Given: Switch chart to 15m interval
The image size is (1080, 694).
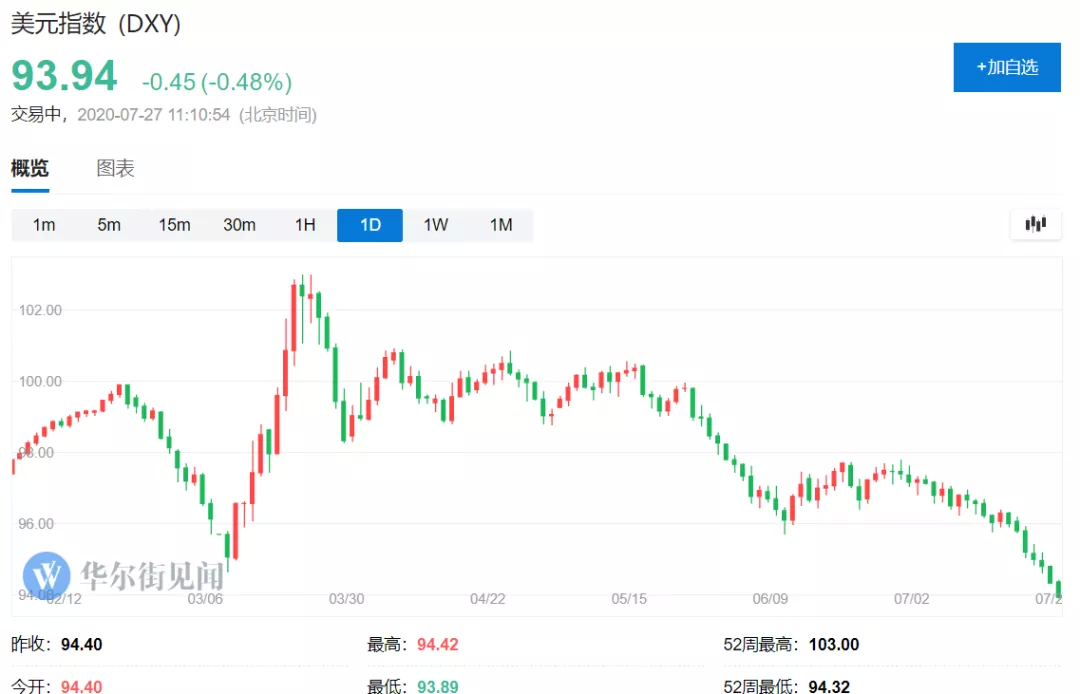Looking at the screenshot, I should tap(174, 225).
